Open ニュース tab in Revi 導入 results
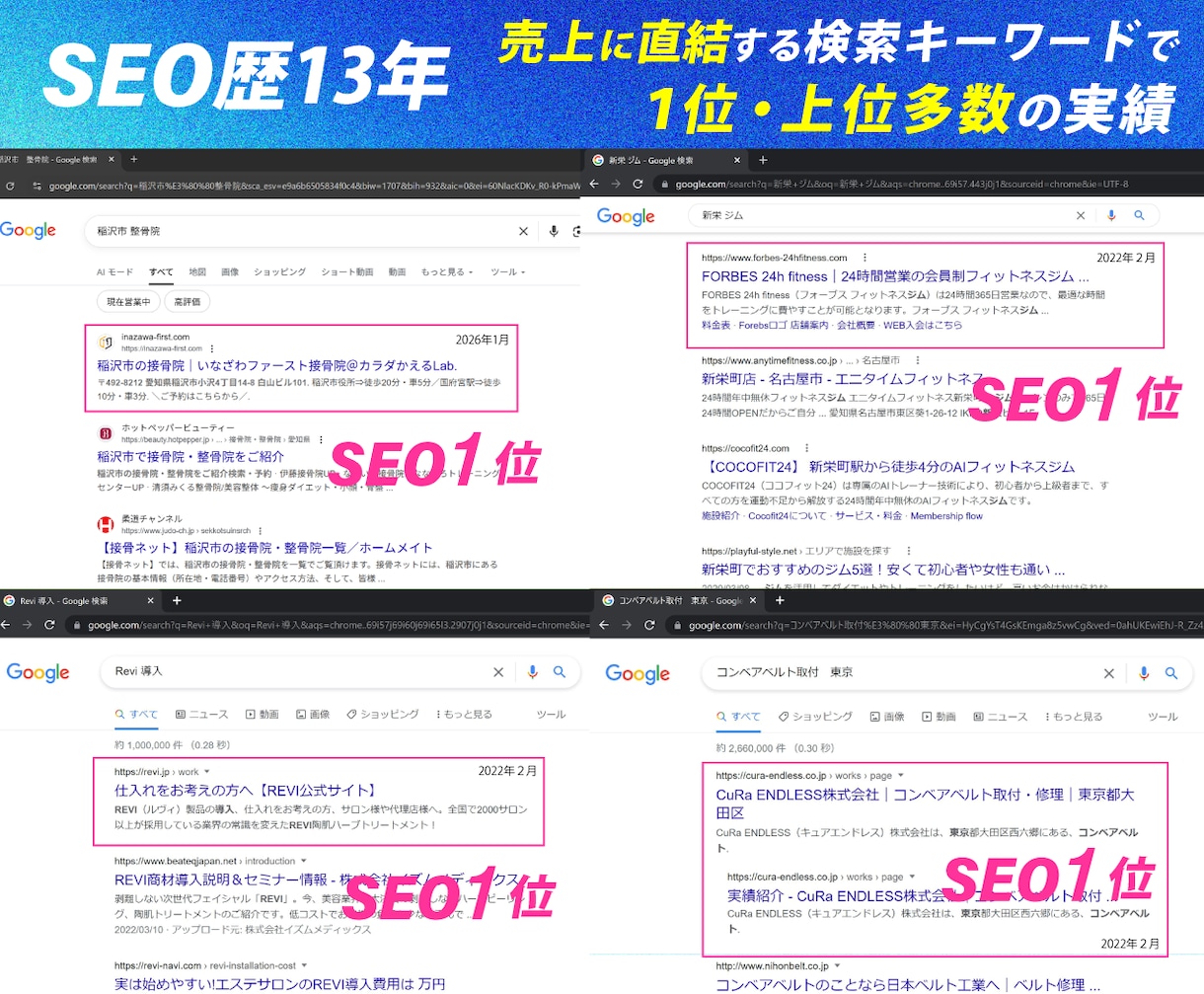Image resolution: width=1204 pixels, height=994 pixels. click(x=201, y=715)
